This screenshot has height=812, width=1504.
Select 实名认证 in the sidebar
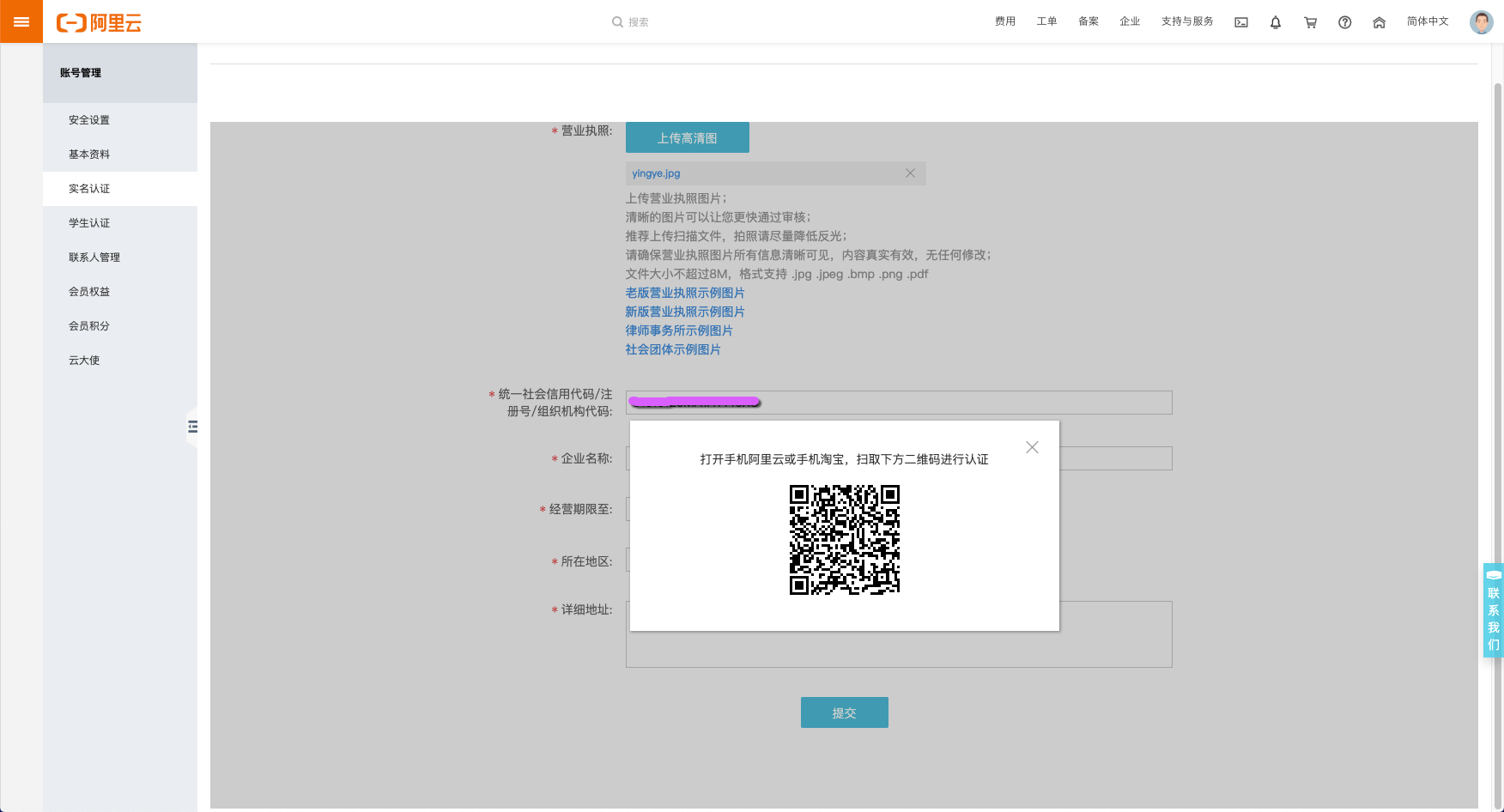coord(89,189)
